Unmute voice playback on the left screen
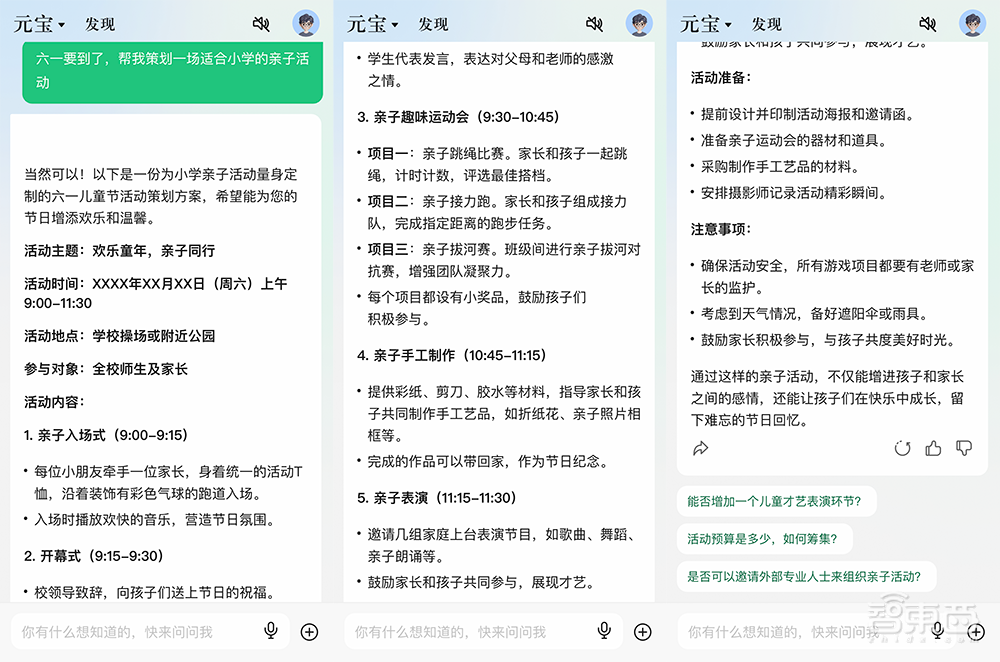Image resolution: width=1000 pixels, height=662 pixels. (x=264, y=23)
